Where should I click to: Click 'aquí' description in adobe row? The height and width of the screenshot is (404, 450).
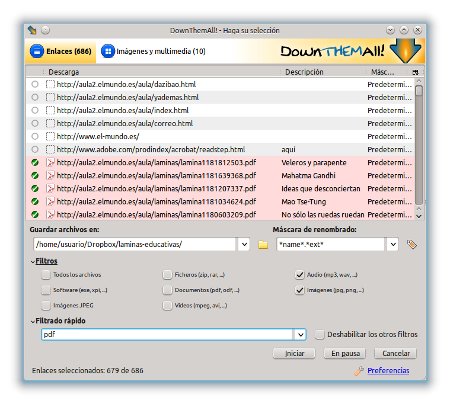(288, 150)
